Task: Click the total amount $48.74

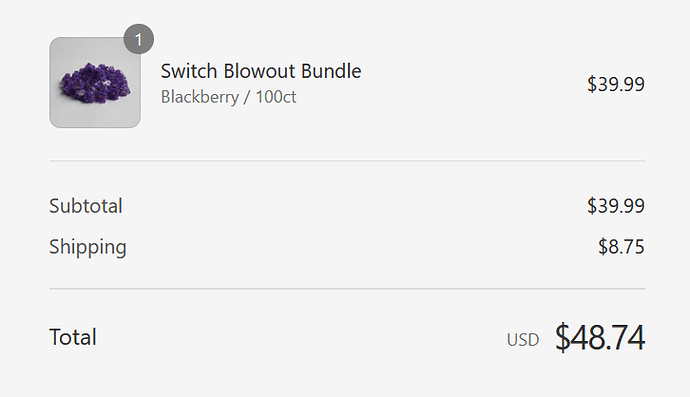Action: [600, 337]
